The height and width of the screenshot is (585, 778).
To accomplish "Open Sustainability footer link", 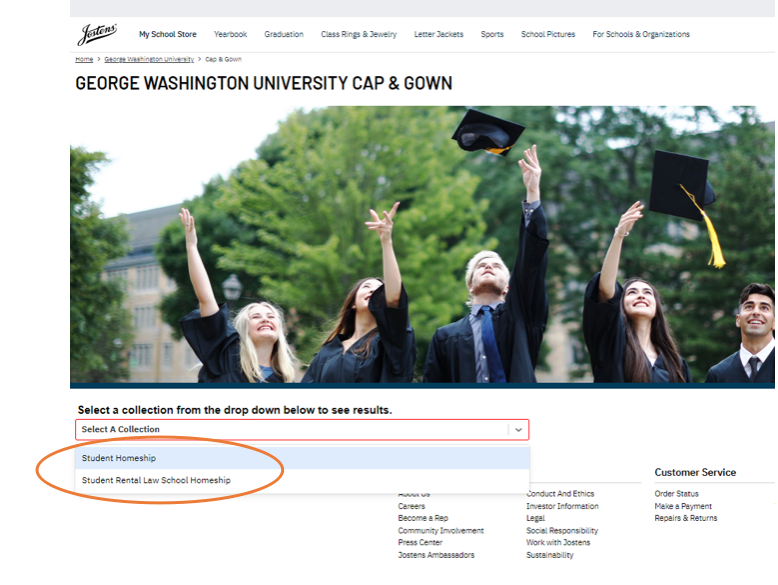I will 550,555.
